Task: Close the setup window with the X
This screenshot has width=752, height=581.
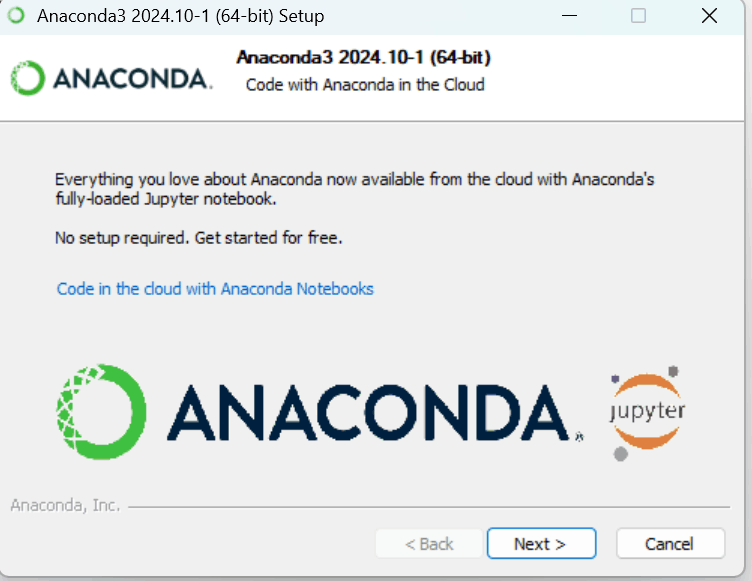Action: point(709,16)
